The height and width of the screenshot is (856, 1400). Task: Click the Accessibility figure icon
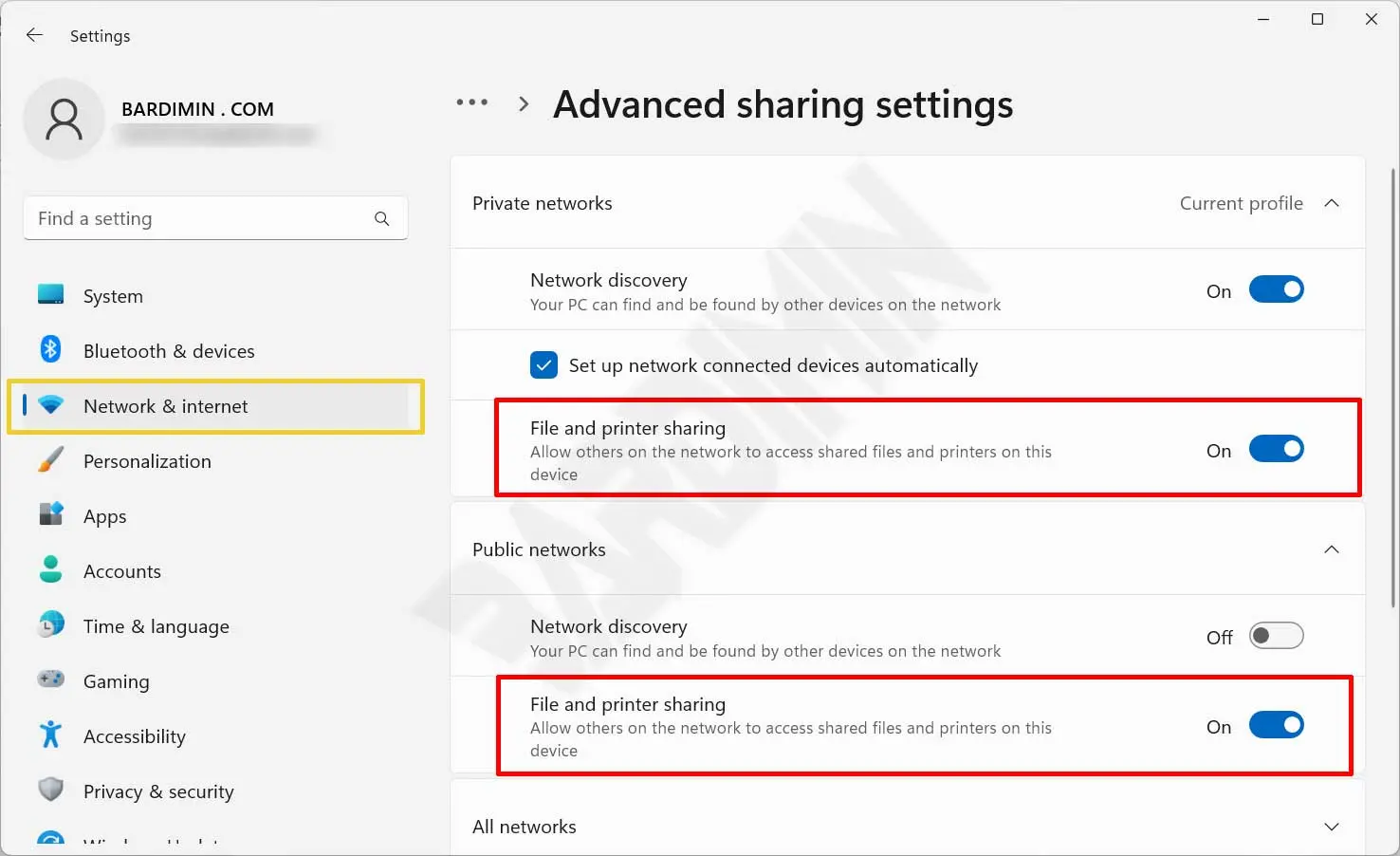pos(50,735)
